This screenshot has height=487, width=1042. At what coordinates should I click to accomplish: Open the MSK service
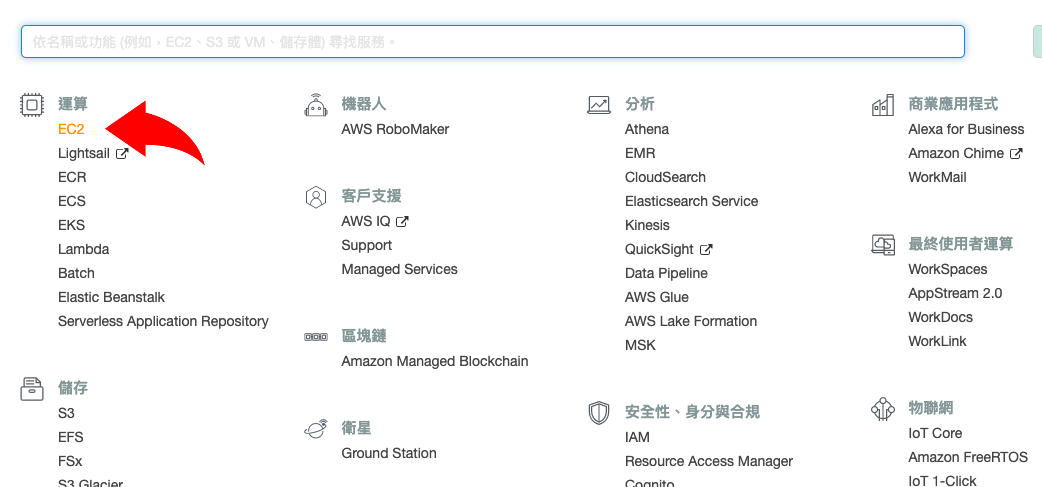pyautogui.click(x=640, y=345)
